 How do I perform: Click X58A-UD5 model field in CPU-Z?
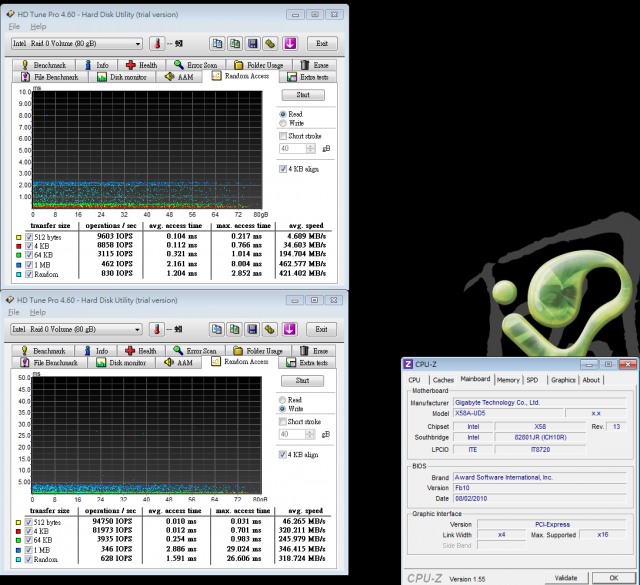508,413
